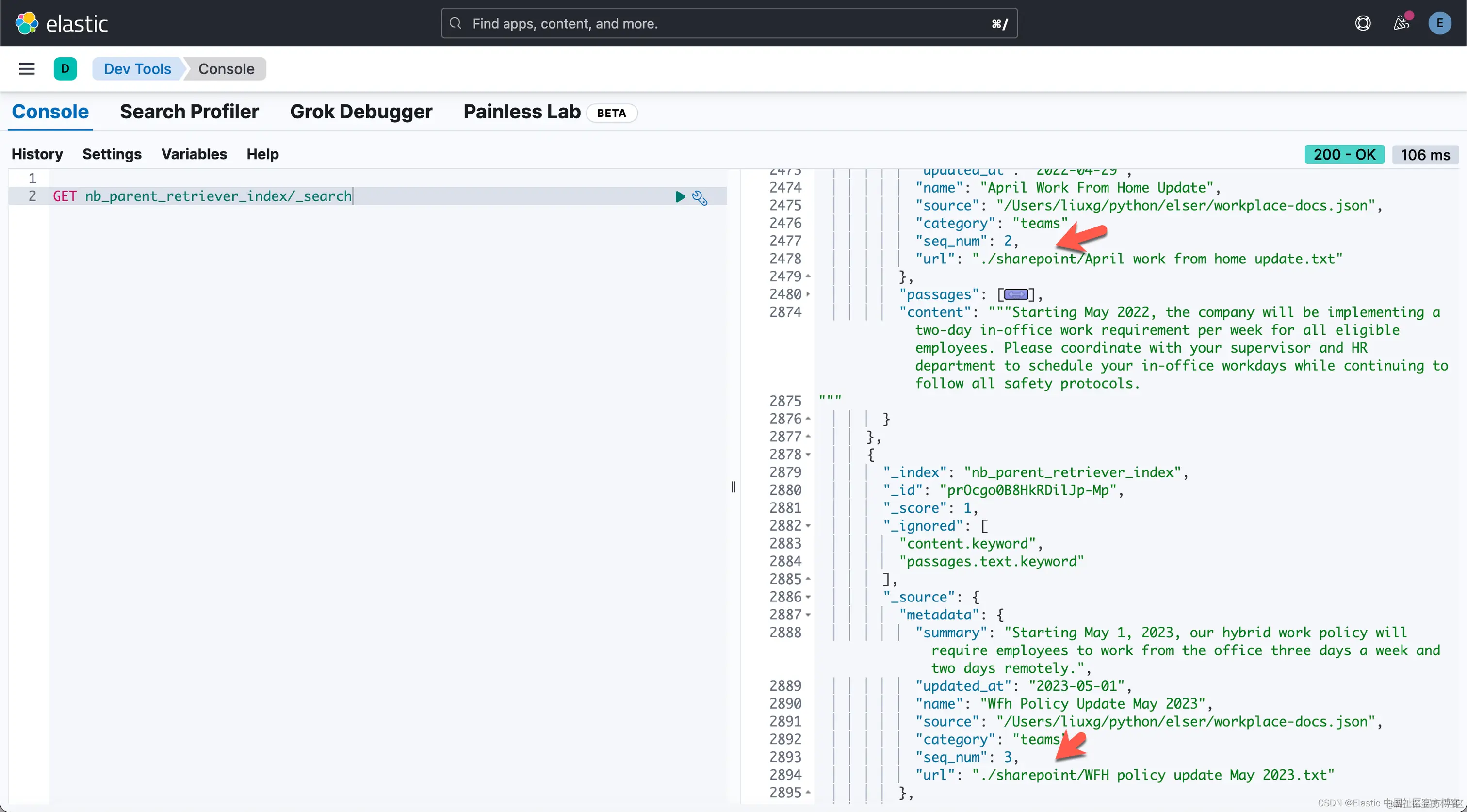1467x812 pixels.
Task: Toggle fold arrow at line 2895
Action: point(808,793)
